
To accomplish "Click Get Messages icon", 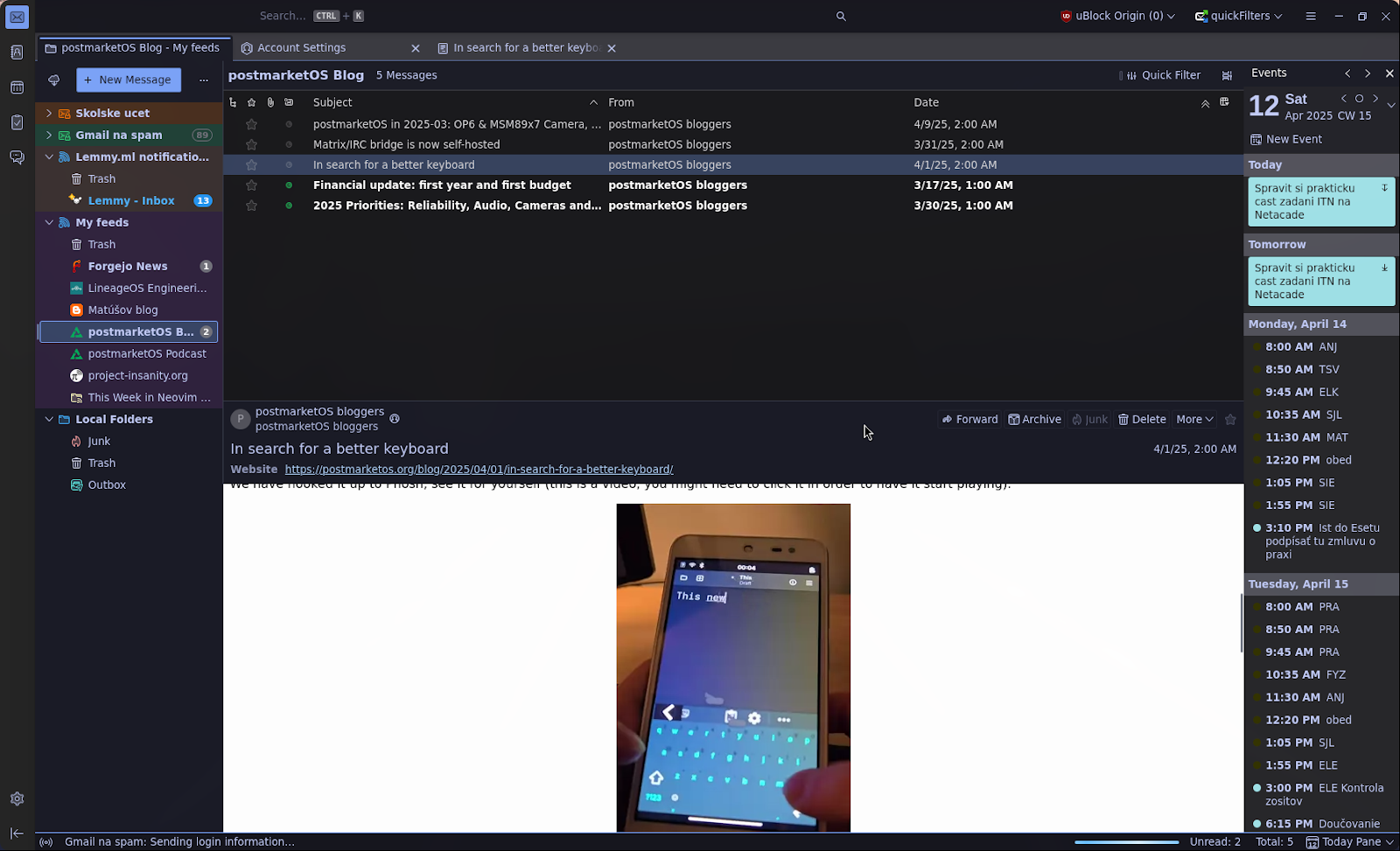I will (x=54, y=80).
